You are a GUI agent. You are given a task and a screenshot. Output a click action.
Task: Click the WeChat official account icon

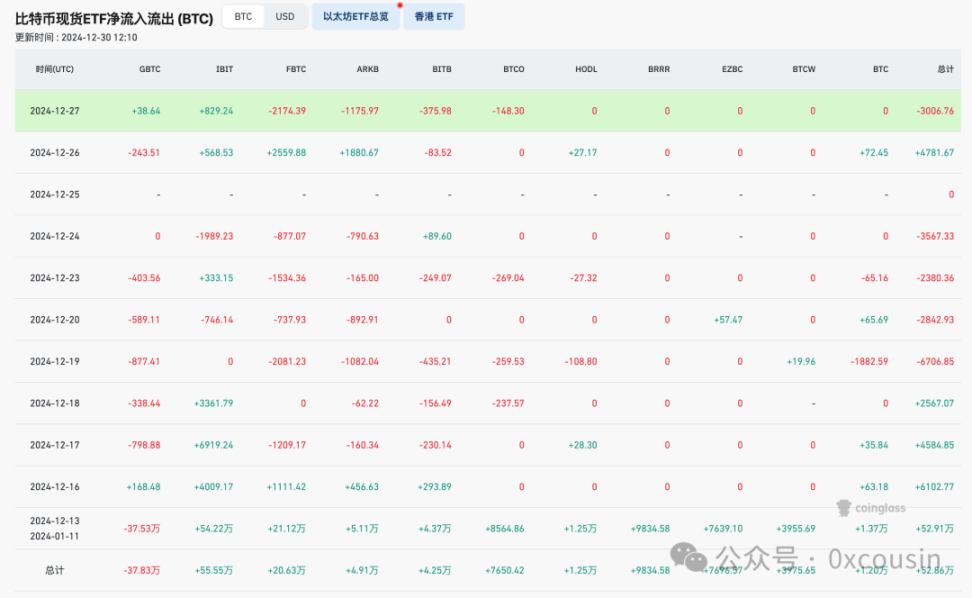click(685, 558)
